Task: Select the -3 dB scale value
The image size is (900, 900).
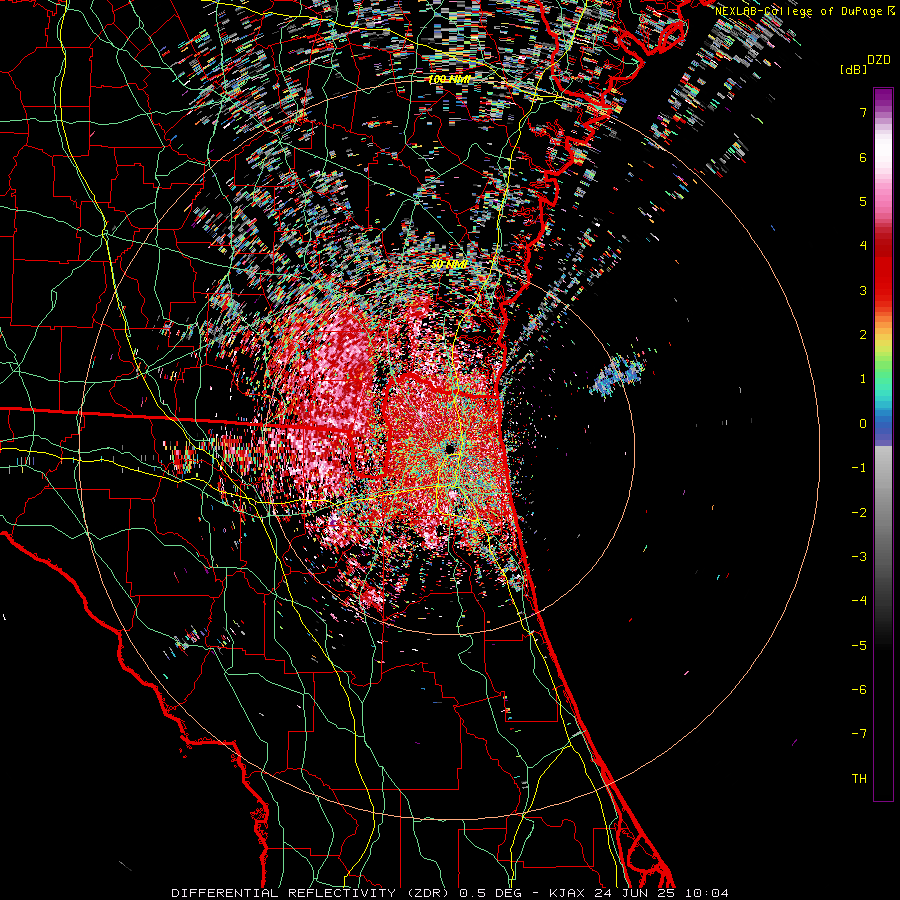Action: click(x=859, y=557)
